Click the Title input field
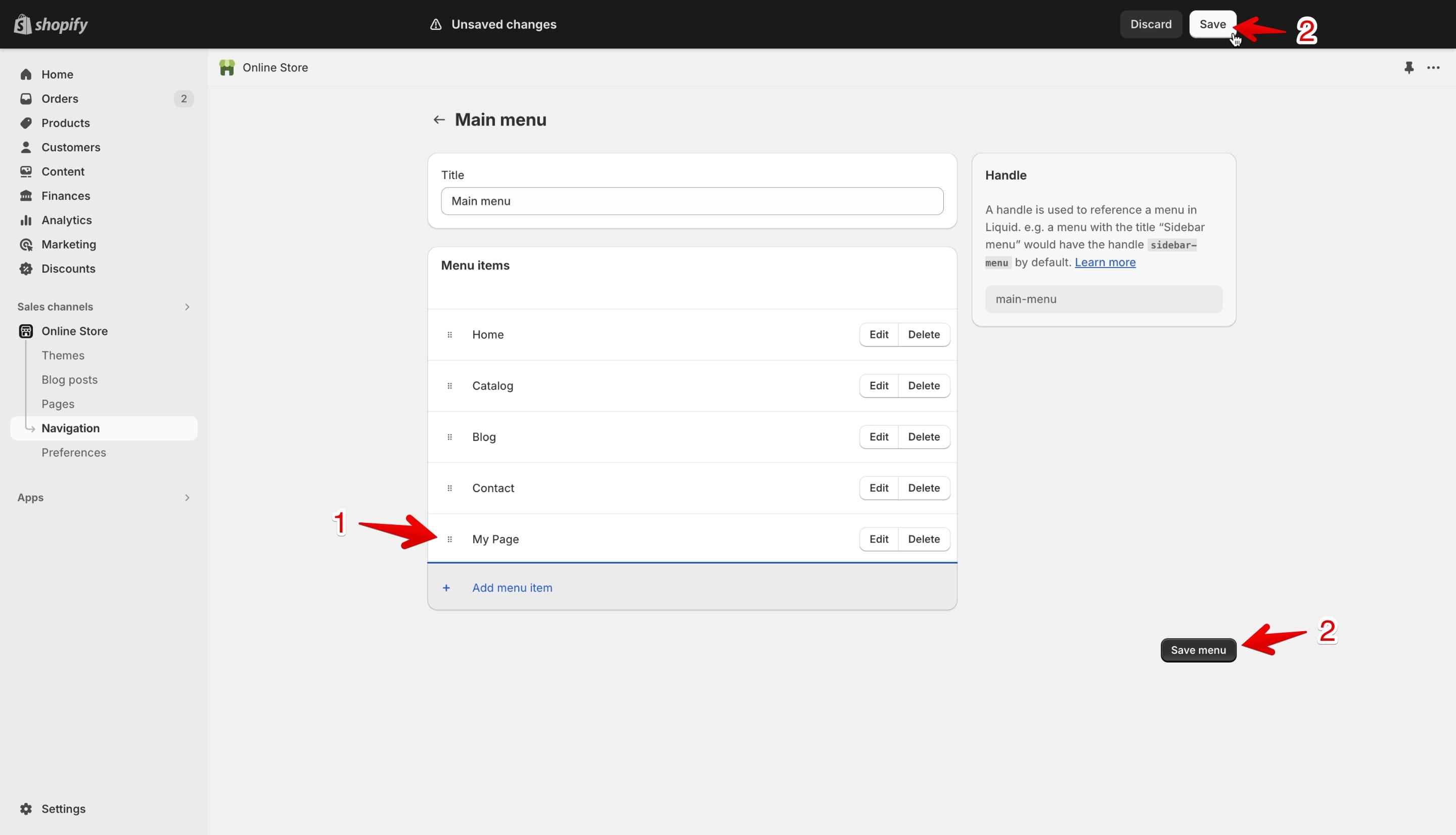The image size is (1456, 835). point(692,201)
